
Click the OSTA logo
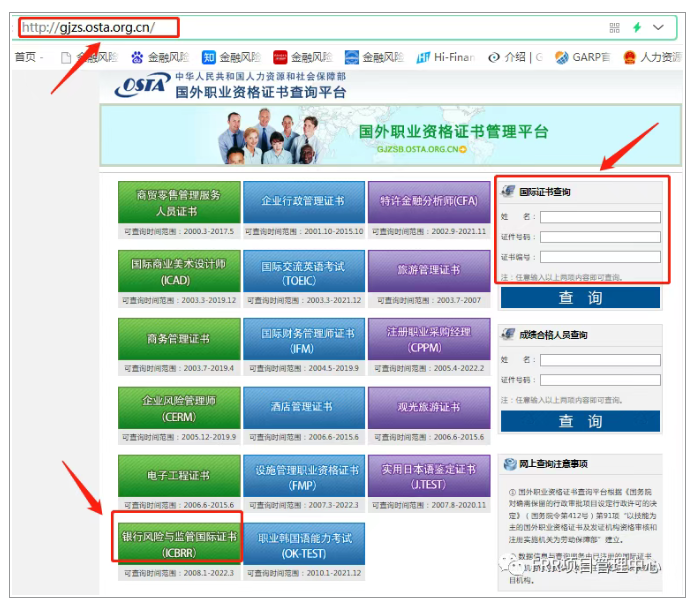click(x=143, y=85)
